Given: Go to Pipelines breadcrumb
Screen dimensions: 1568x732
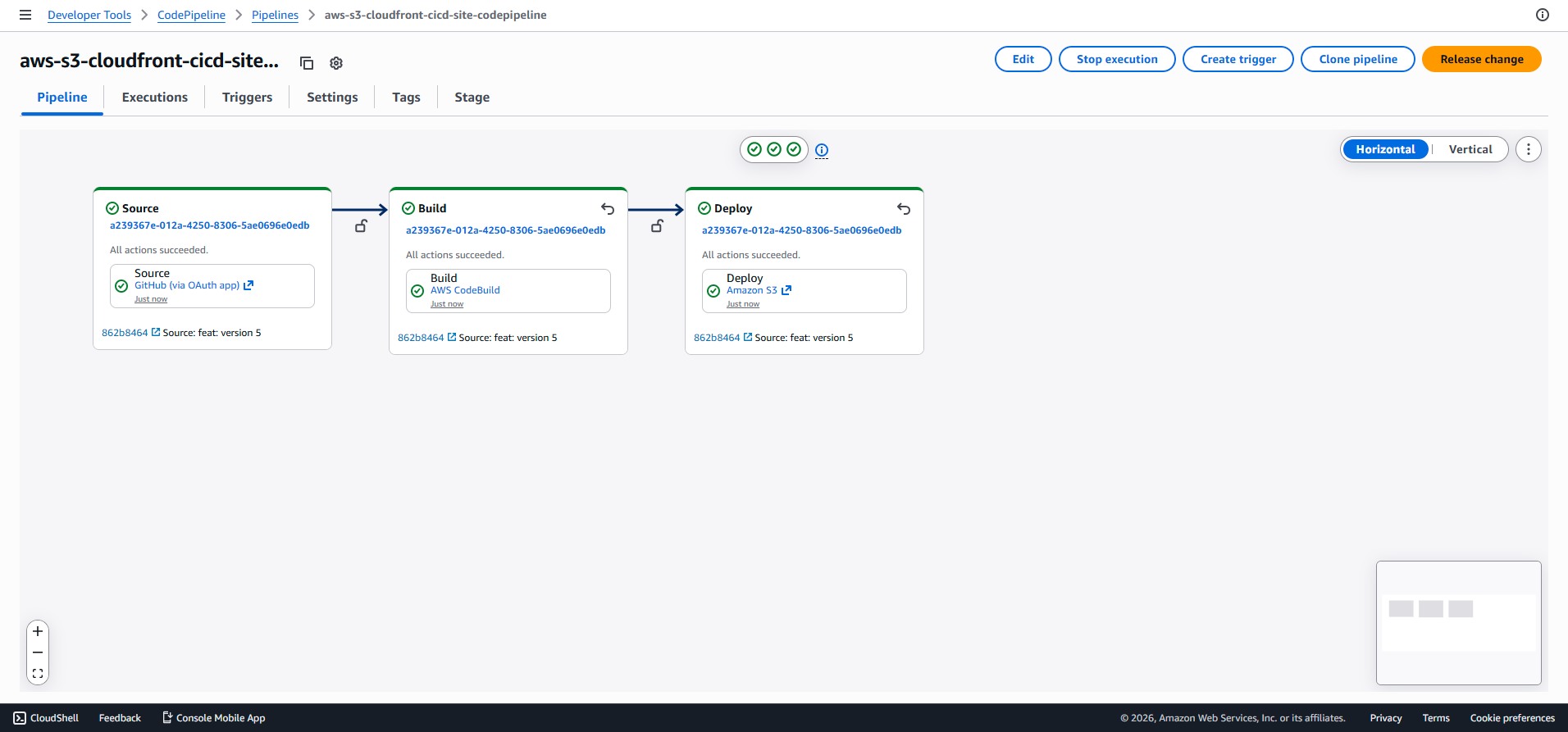Looking at the screenshot, I should pos(275,15).
